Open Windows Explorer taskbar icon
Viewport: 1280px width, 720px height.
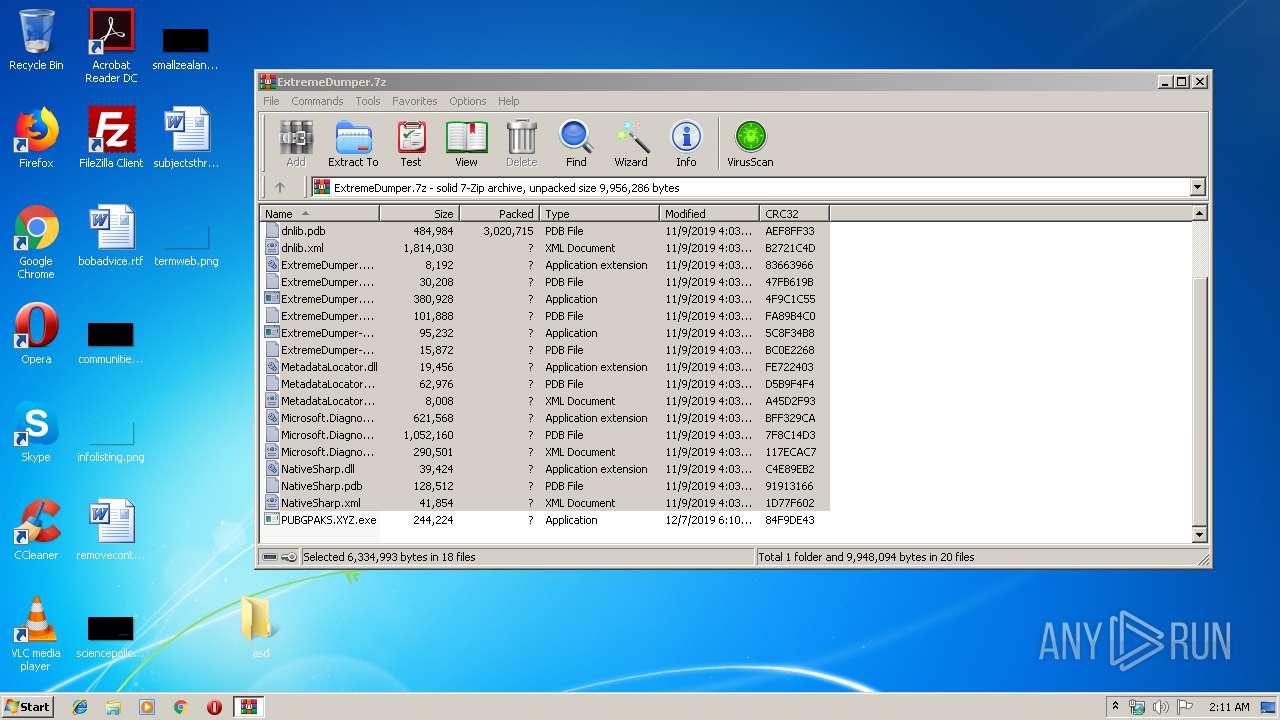point(113,706)
